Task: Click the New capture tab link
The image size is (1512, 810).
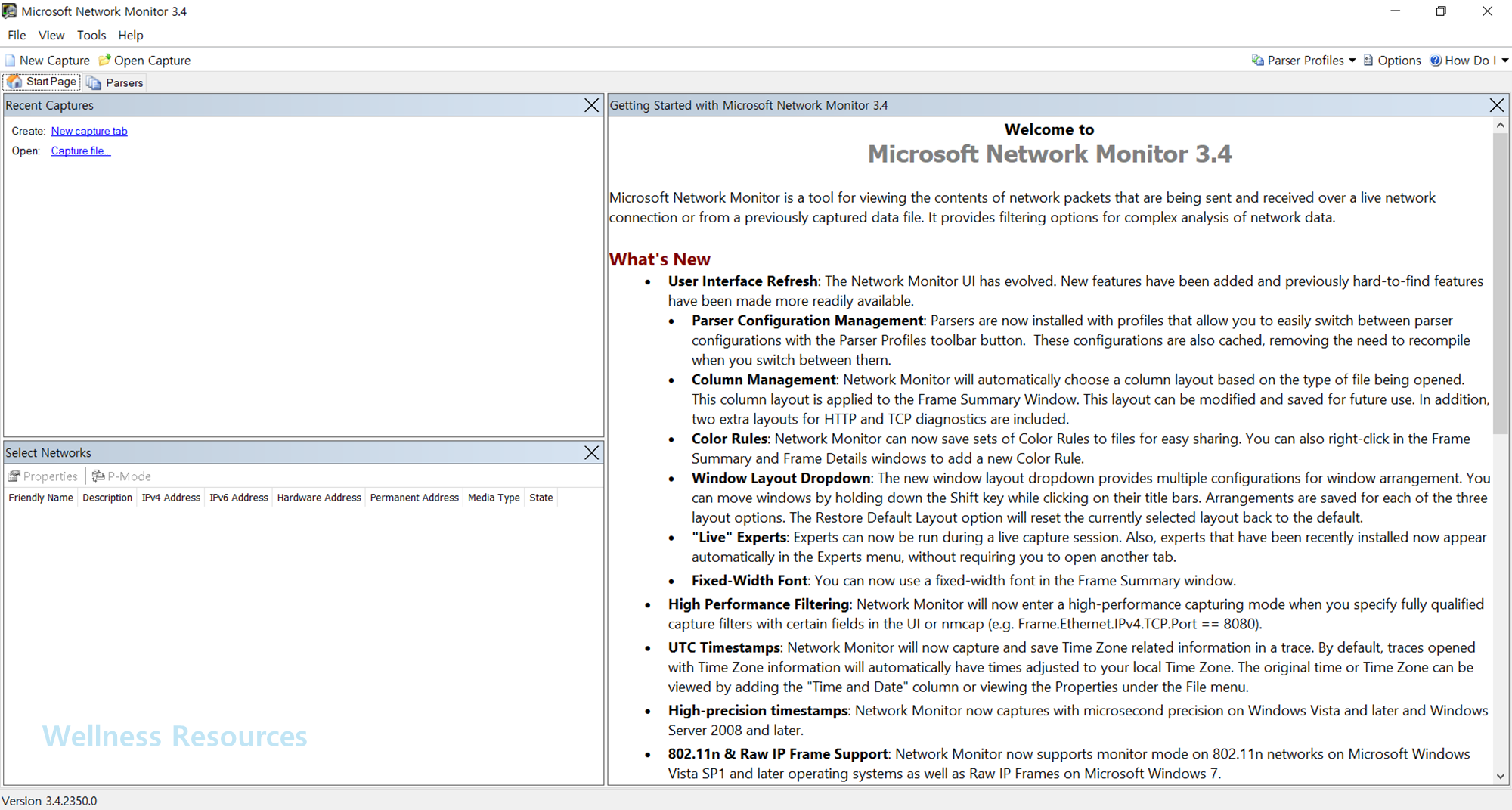Action: click(x=89, y=131)
